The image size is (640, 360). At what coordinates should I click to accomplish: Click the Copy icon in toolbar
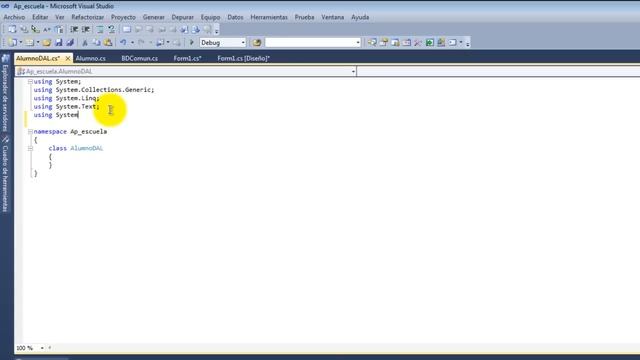tap(96, 42)
